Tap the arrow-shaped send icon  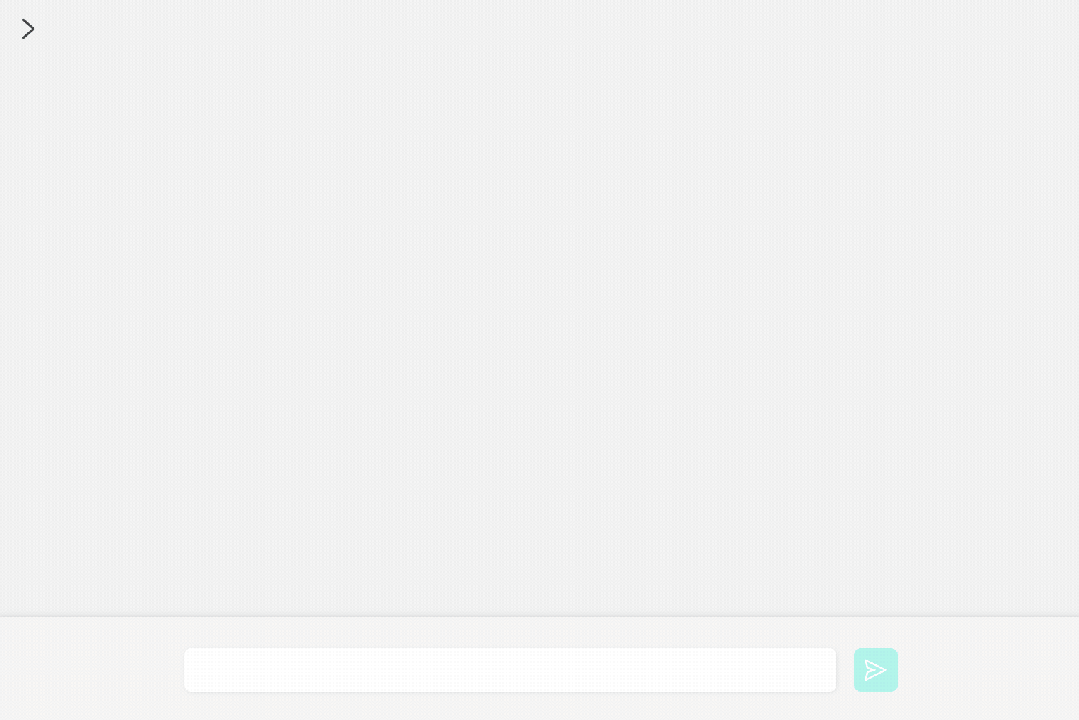coord(875,670)
